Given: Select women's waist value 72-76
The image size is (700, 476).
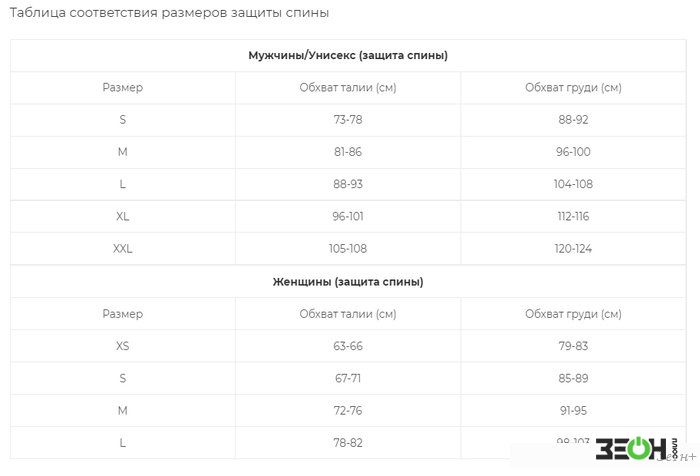Looking at the screenshot, I should [x=348, y=410].
